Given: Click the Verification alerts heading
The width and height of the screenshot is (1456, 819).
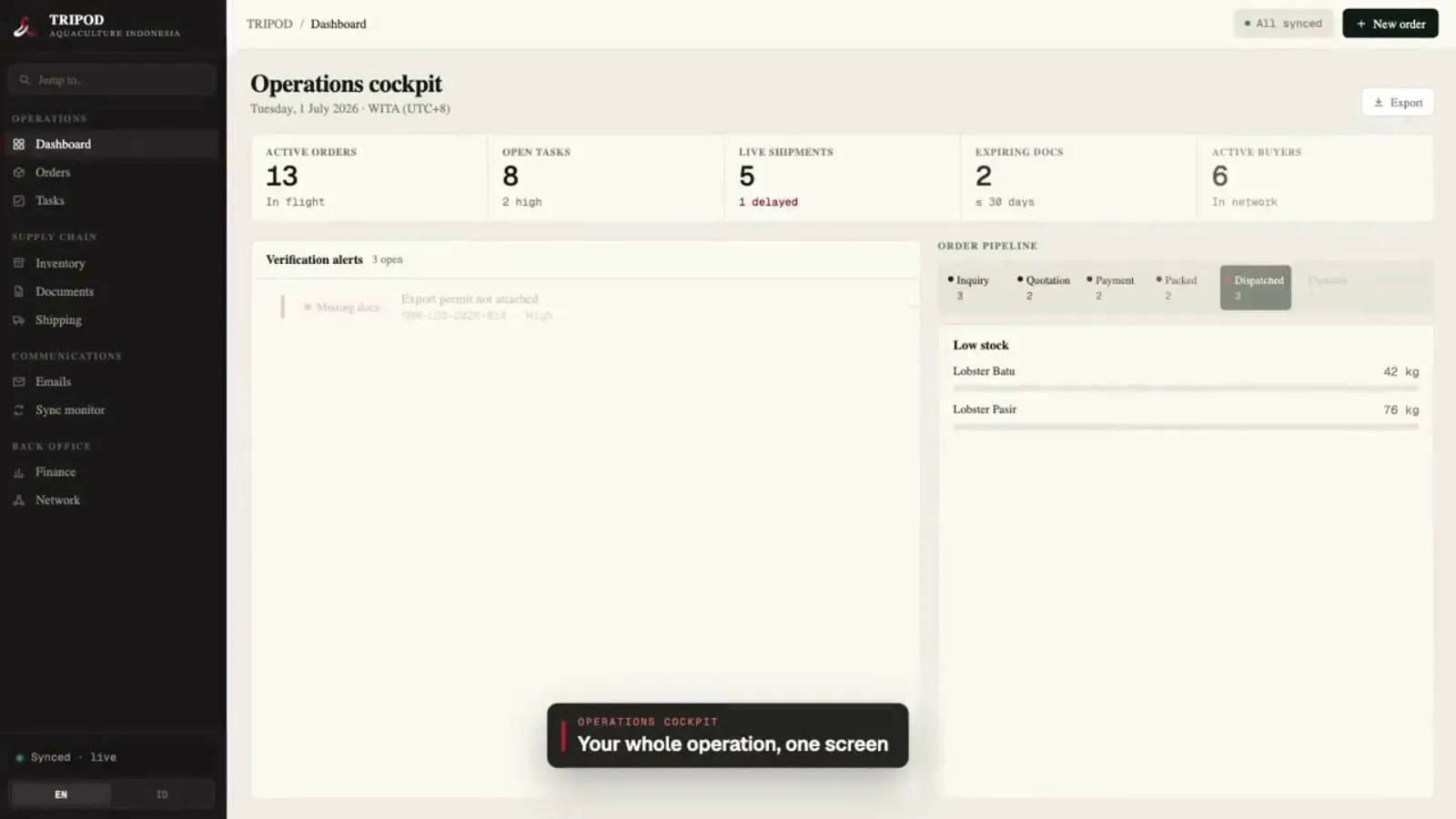Looking at the screenshot, I should [x=314, y=259].
